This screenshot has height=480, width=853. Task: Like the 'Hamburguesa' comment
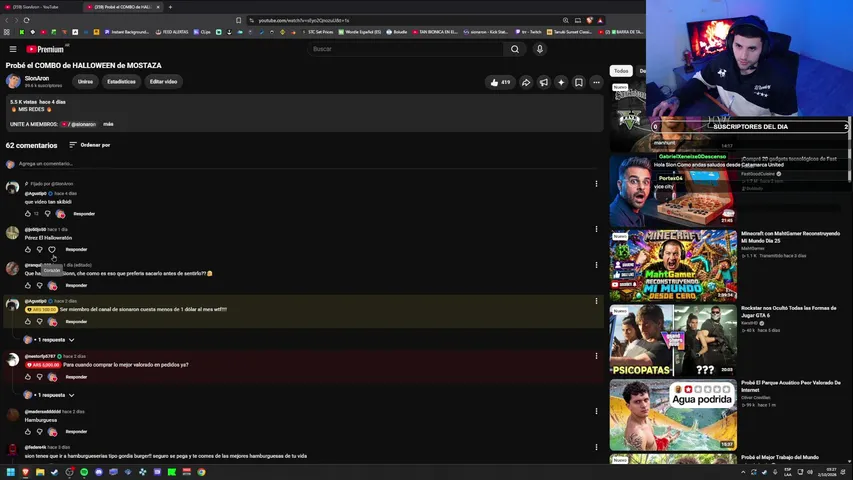pos(28,432)
